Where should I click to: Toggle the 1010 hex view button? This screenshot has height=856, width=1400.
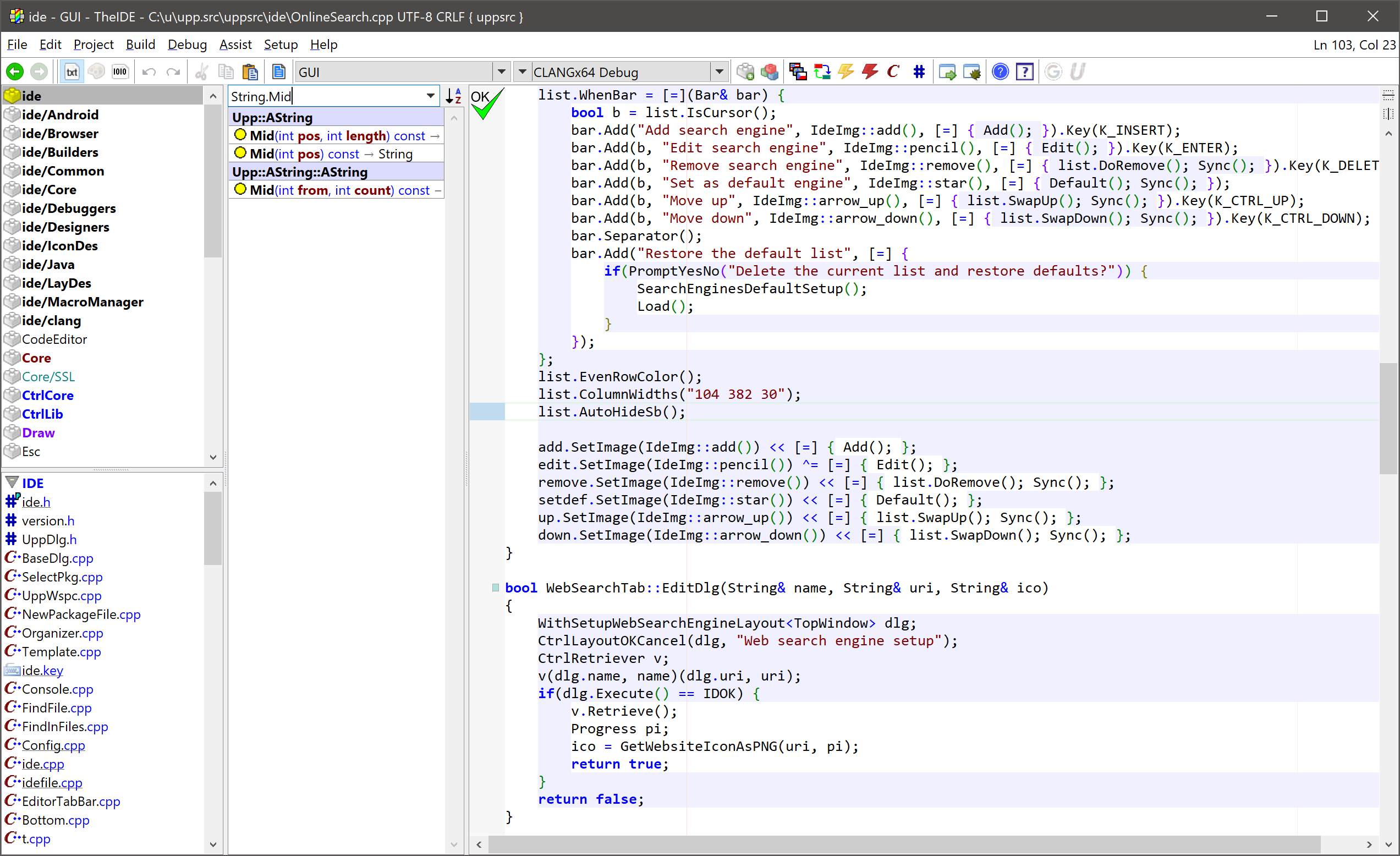tap(120, 72)
